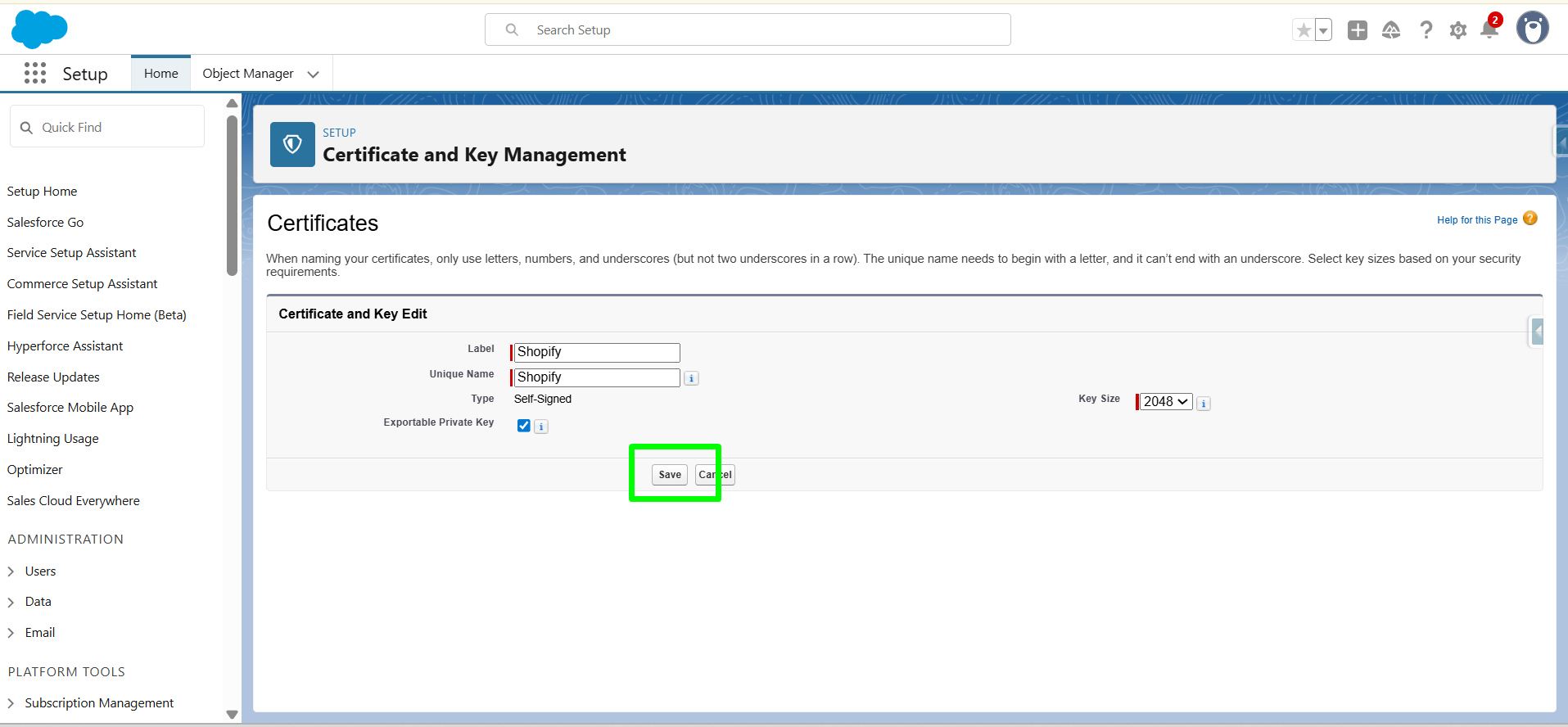Image resolution: width=1568 pixels, height=727 pixels.
Task: Click the Unique Name info icon
Action: (692, 378)
